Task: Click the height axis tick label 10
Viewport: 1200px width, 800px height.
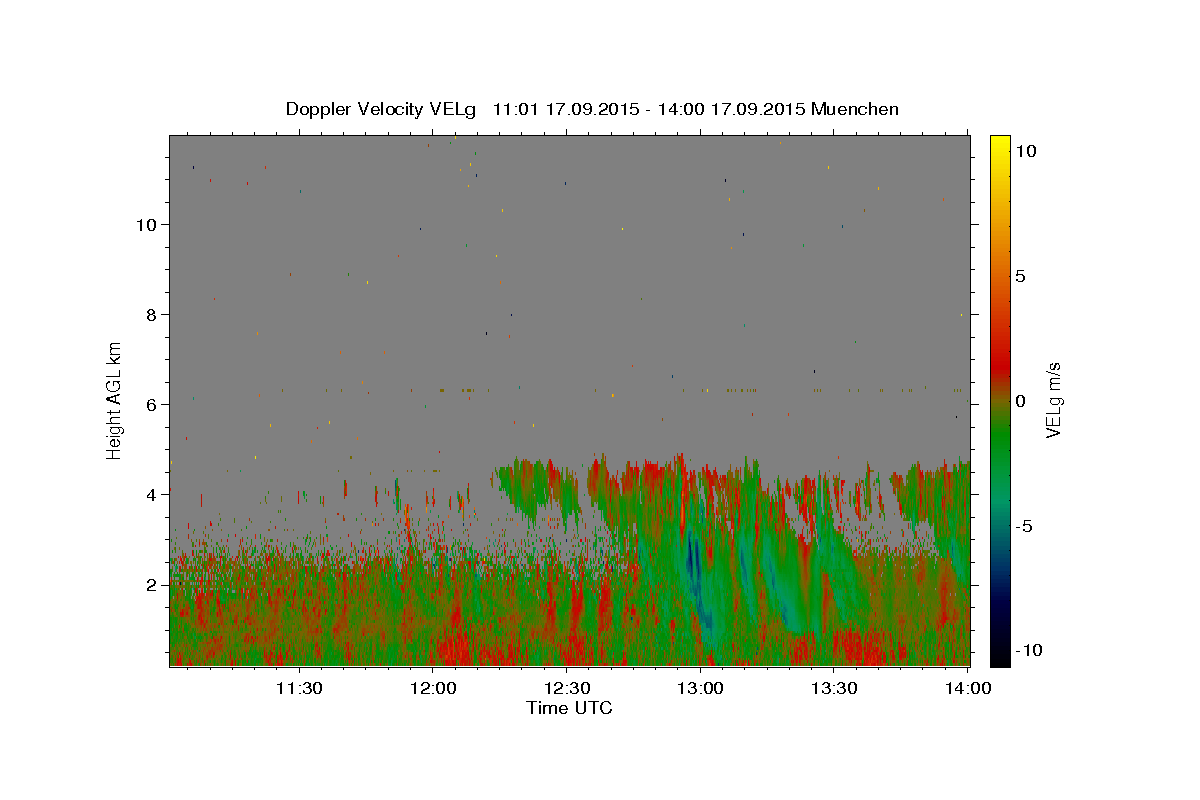Action: pos(147,224)
